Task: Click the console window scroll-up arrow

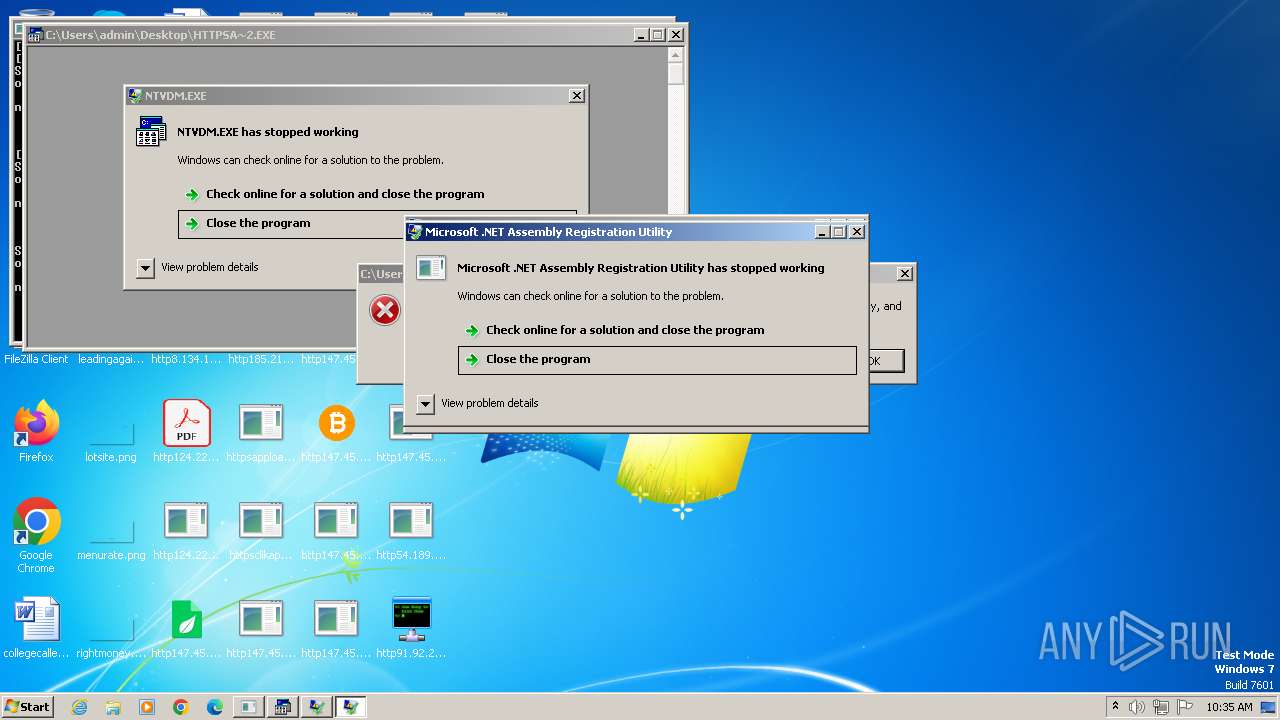Action: [x=676, y=54]
